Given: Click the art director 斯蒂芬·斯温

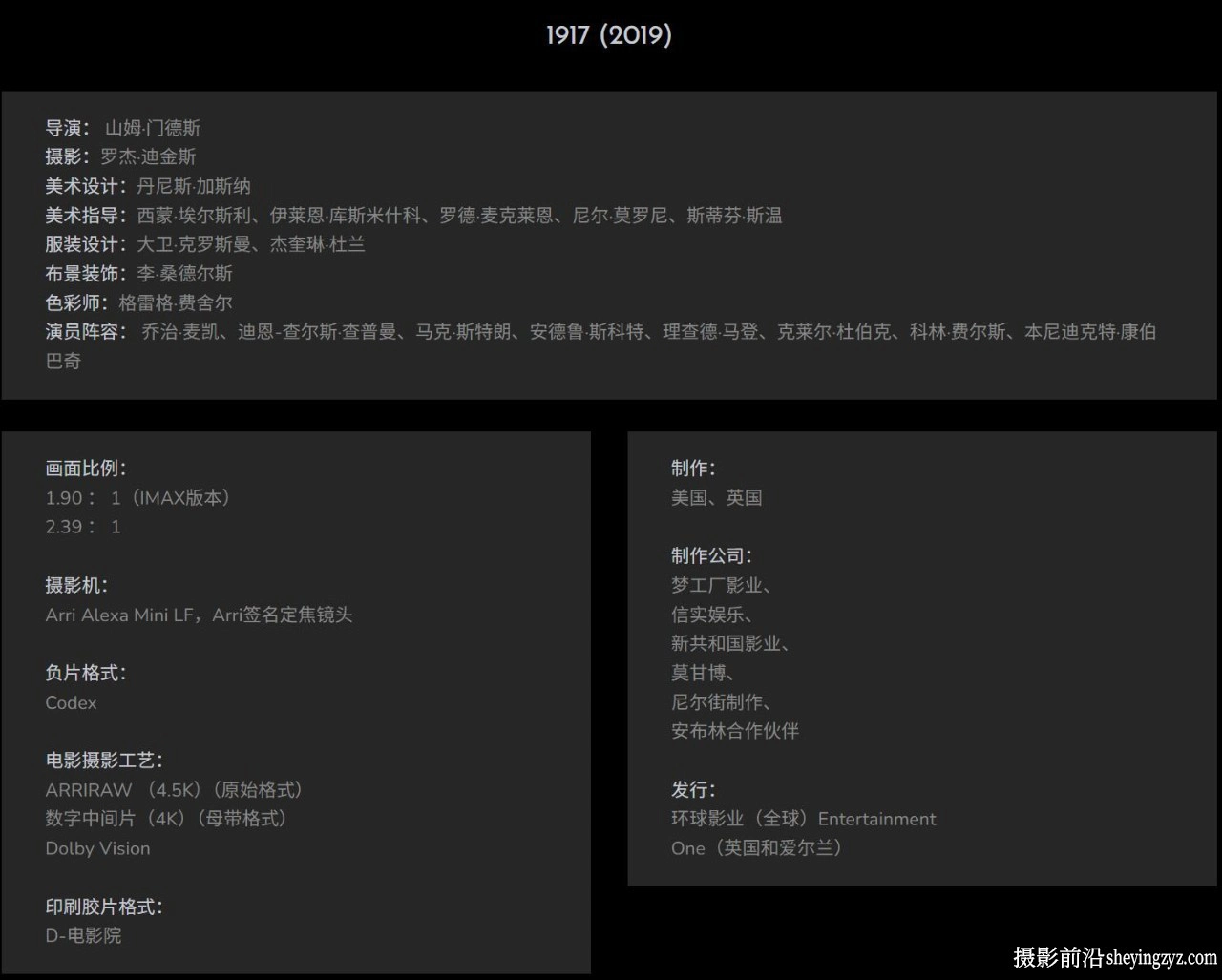Looking at the screenshot, I should (735, 216).
